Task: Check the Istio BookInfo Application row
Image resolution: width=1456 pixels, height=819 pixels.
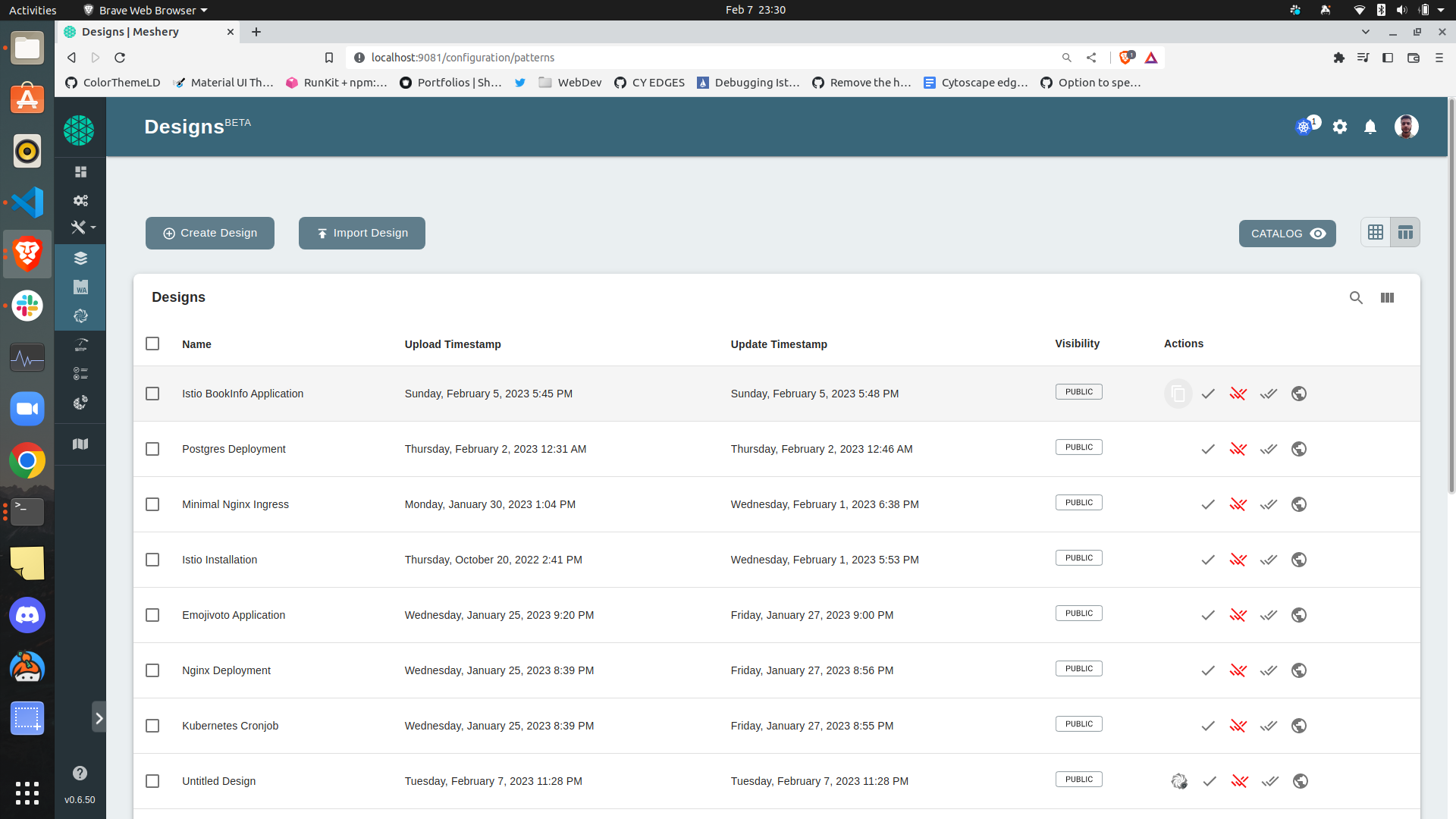Action: (152, 394)
